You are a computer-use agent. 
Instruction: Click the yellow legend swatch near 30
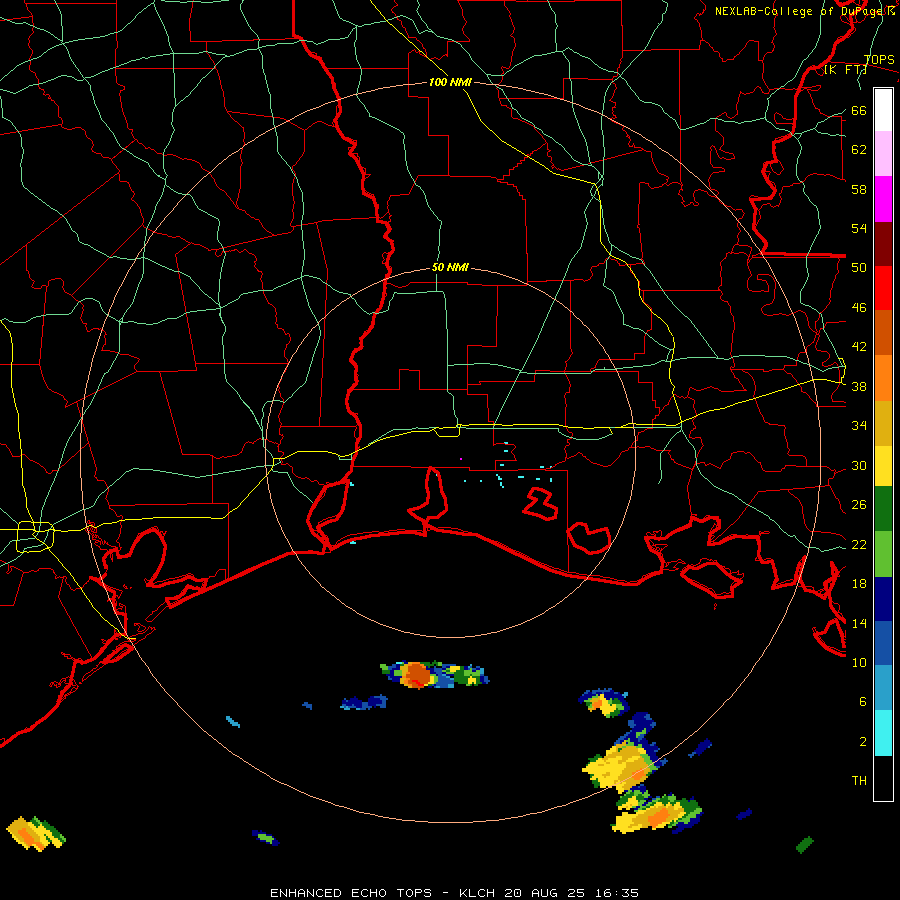[x=883, y=466]
